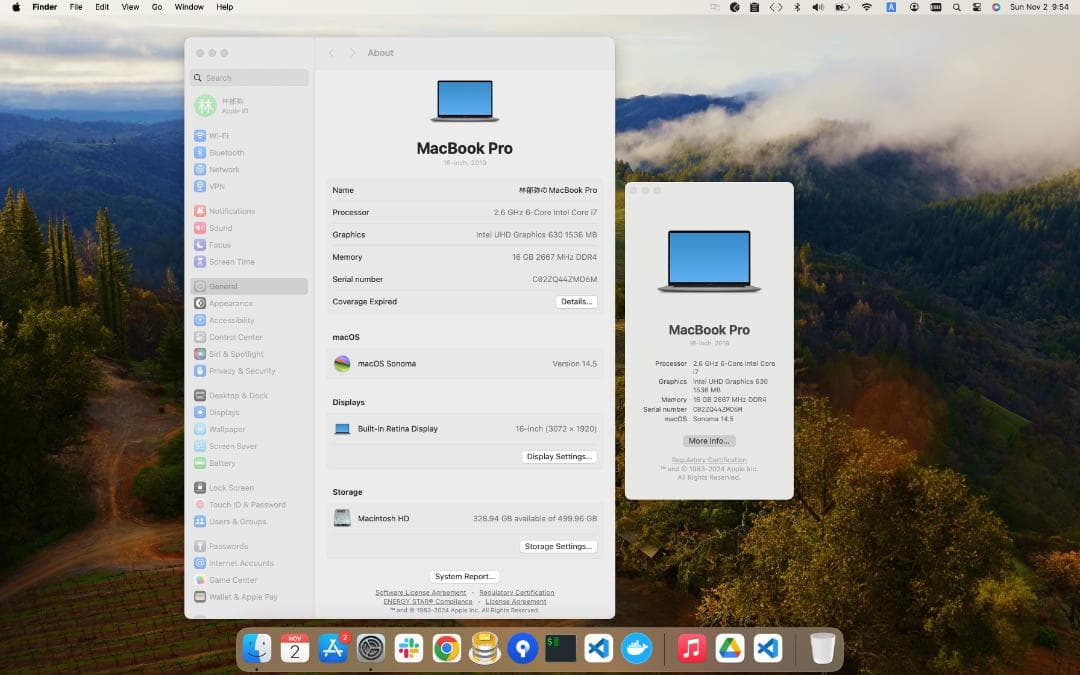
Task: Select Wi-Fi in the Settings sidebar
Action: click(222, 135)
